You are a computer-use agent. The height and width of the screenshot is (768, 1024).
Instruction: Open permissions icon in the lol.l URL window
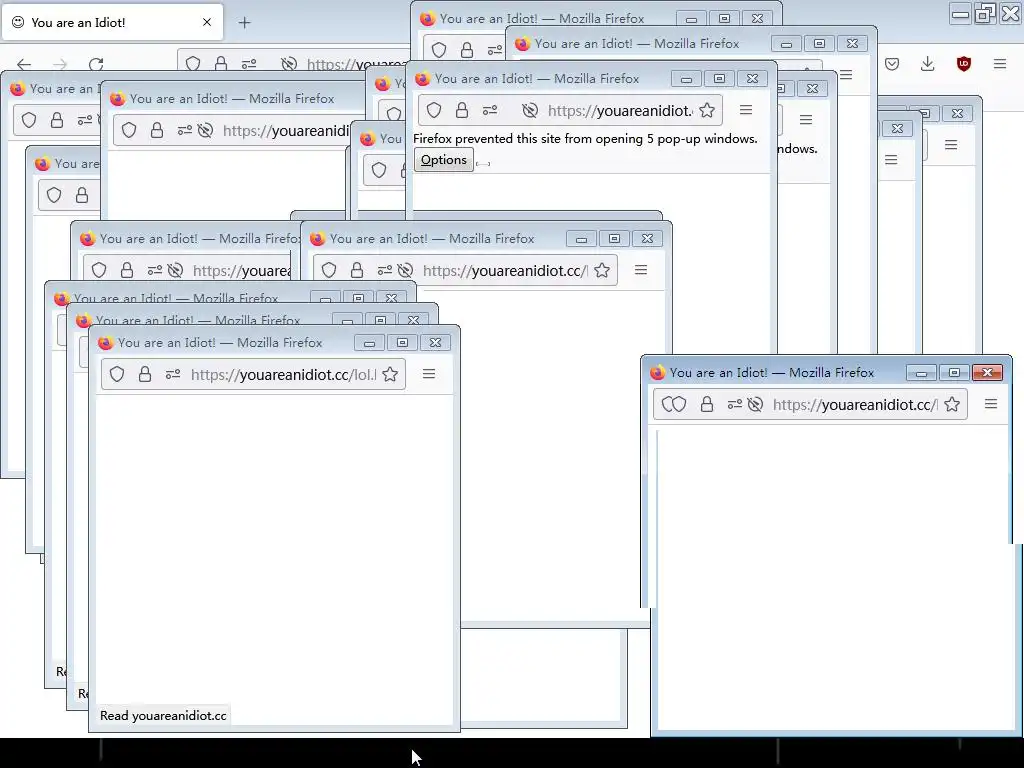coord(173,374)
